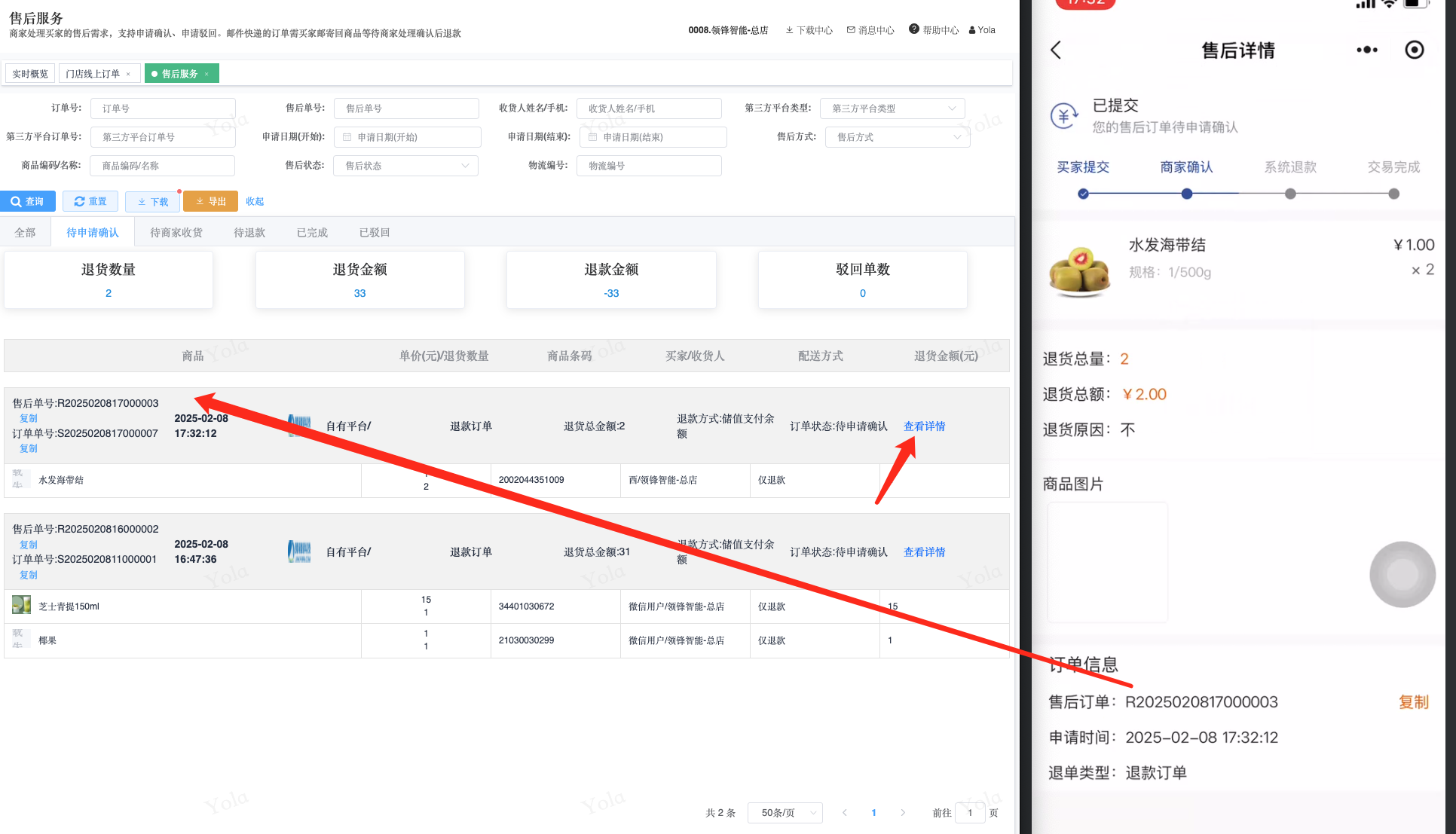Image resolution: width=1456 pixels, height=834 pixels.
Task: Expand the 售后状态 dropdown
Action: click(x=405, y=166)
